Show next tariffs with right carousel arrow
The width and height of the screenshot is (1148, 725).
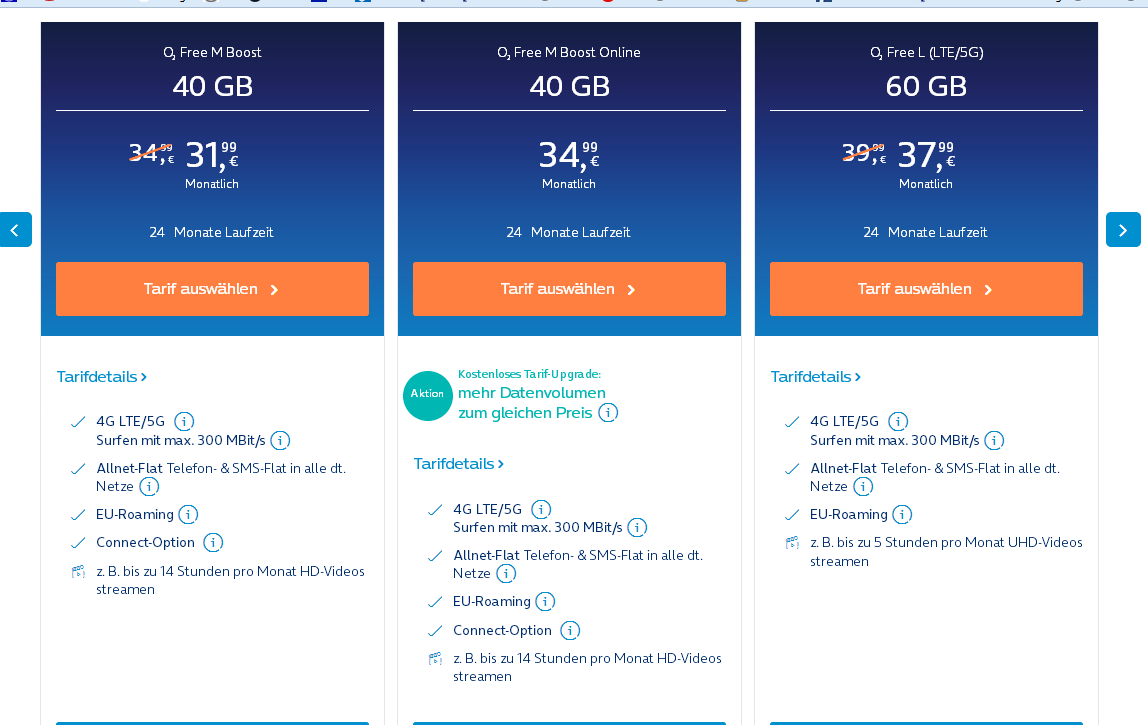[x=1123, y=230]
